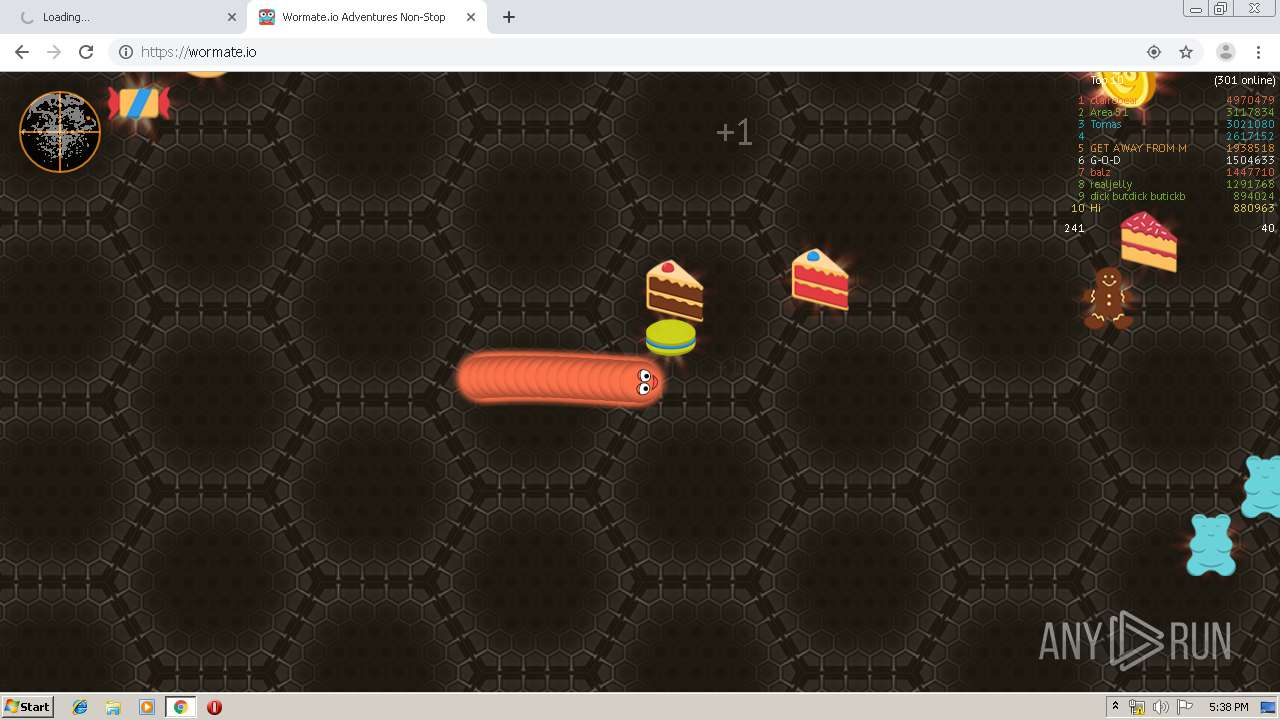
Task: Click the Chrome icon in the taskbar
Action: coord(180,707)
